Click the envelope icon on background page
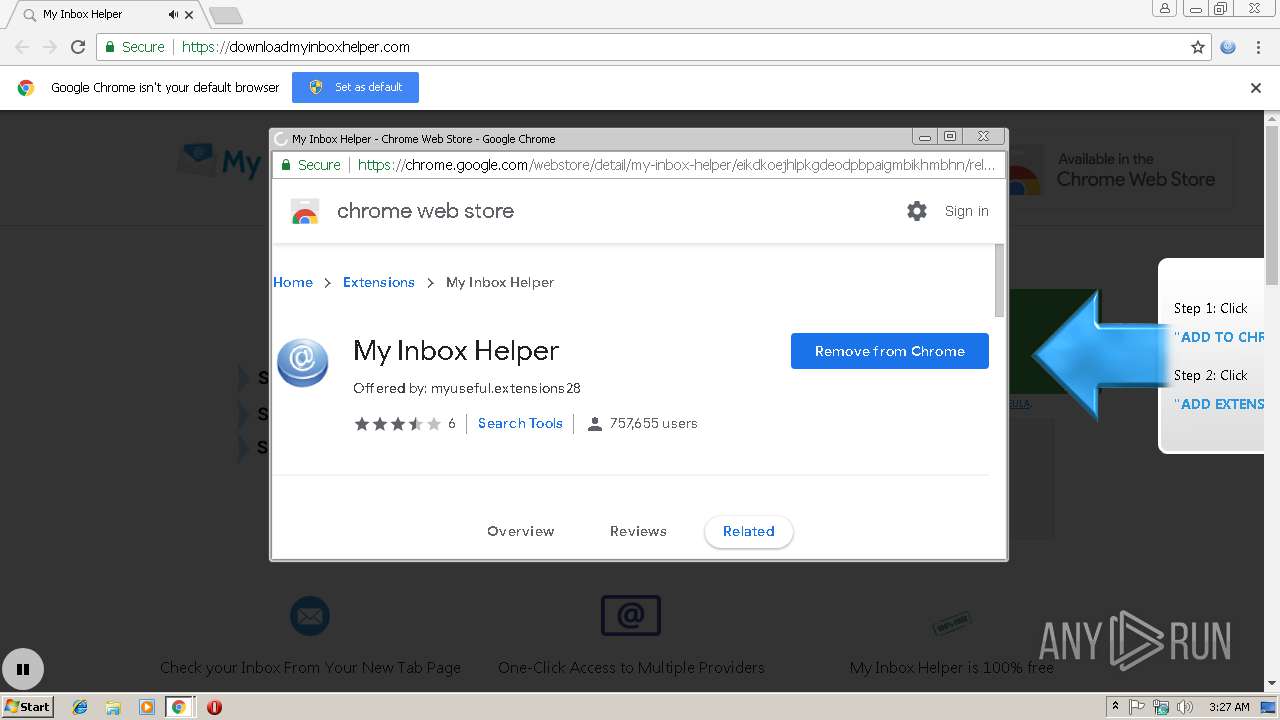Image resolution: width=1280 pixels, height=720 pixels. click(x=310, y=616)
